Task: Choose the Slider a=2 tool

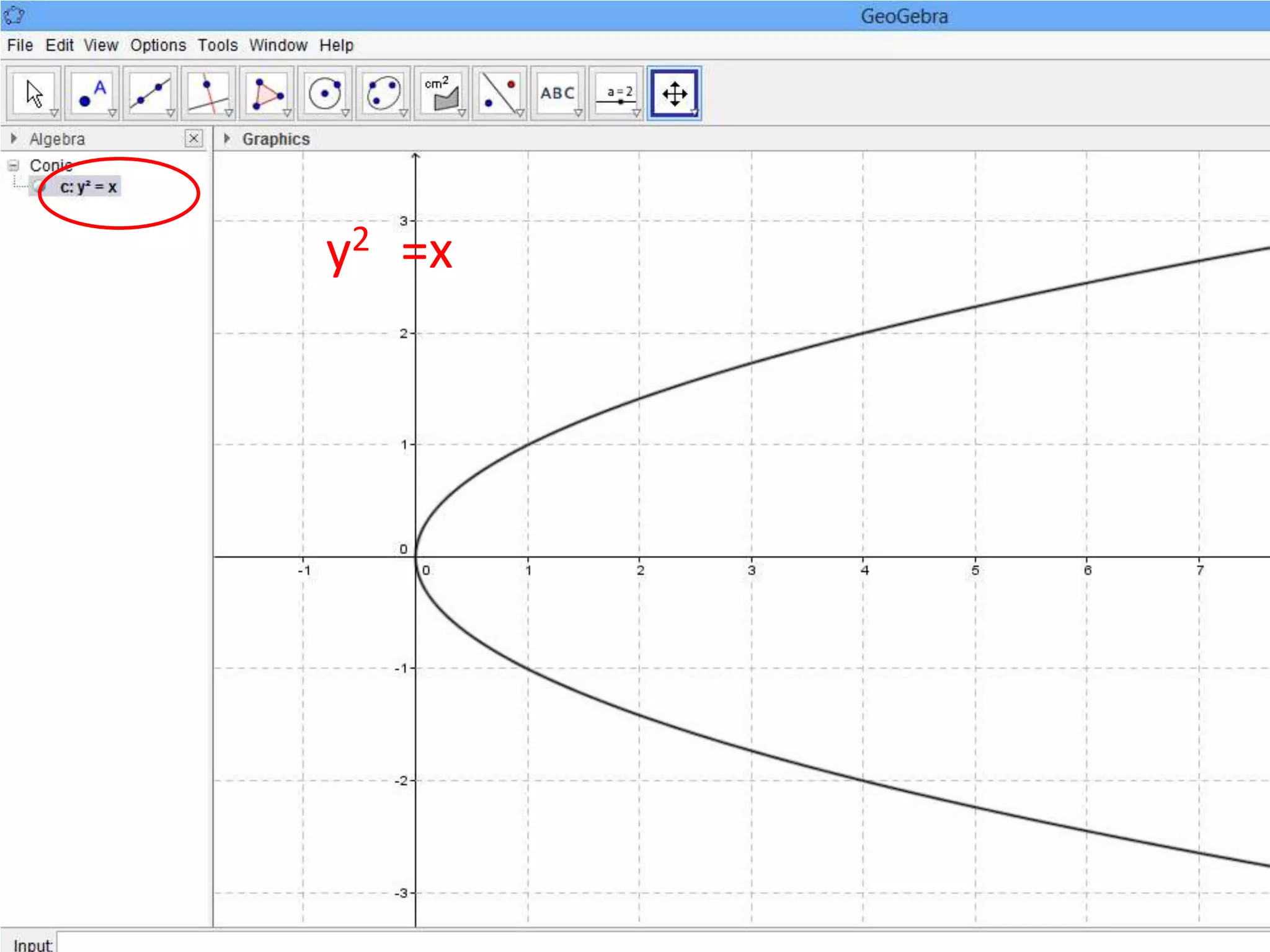Action: [x=617, y=94]
